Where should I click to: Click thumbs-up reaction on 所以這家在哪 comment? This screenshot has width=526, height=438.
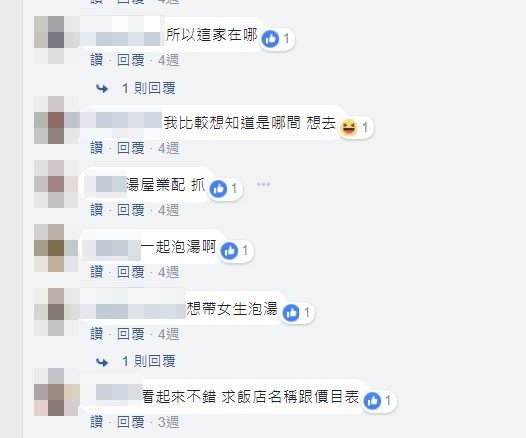coord(270,39)
